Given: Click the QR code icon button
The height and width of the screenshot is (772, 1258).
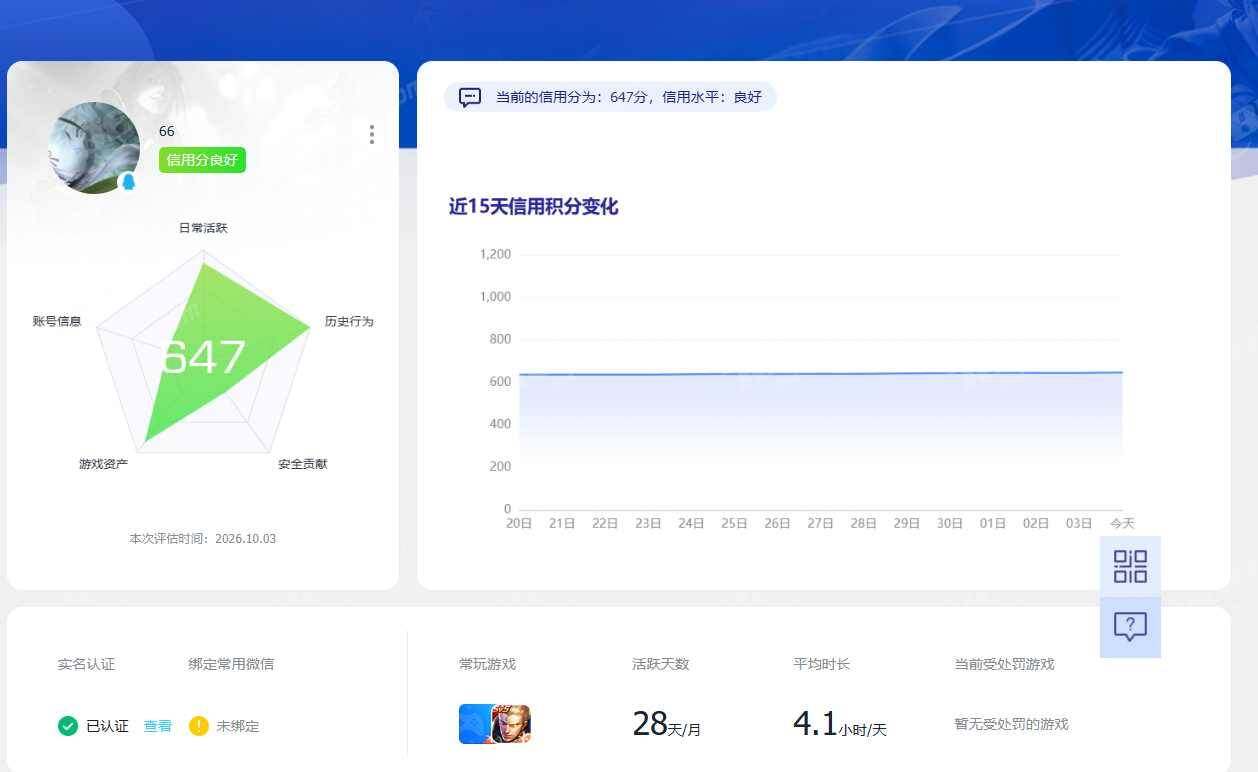Looking at the screenshot, I should (1130, 566).
